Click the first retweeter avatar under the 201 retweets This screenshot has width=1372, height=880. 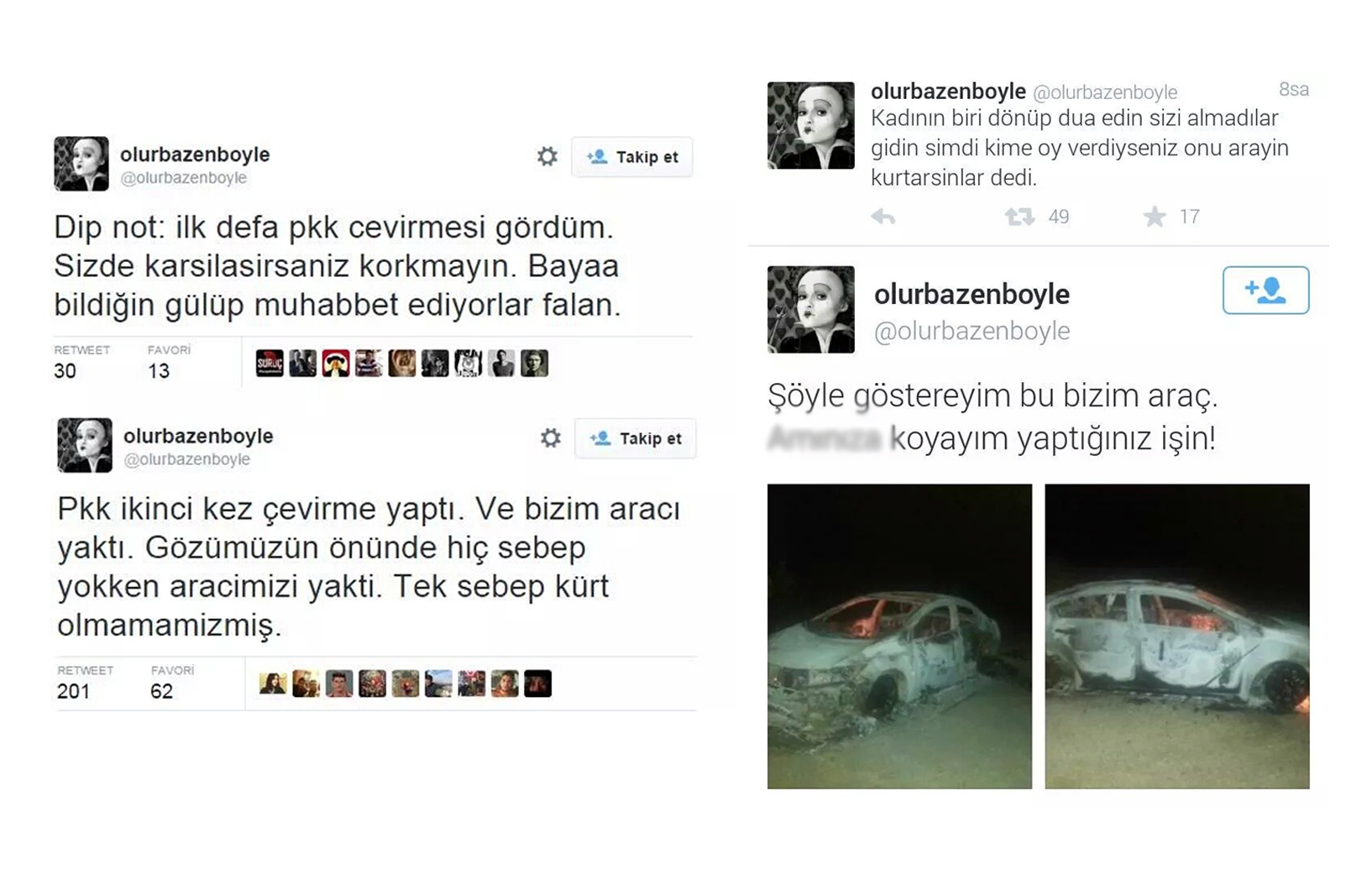coord(273,684)
